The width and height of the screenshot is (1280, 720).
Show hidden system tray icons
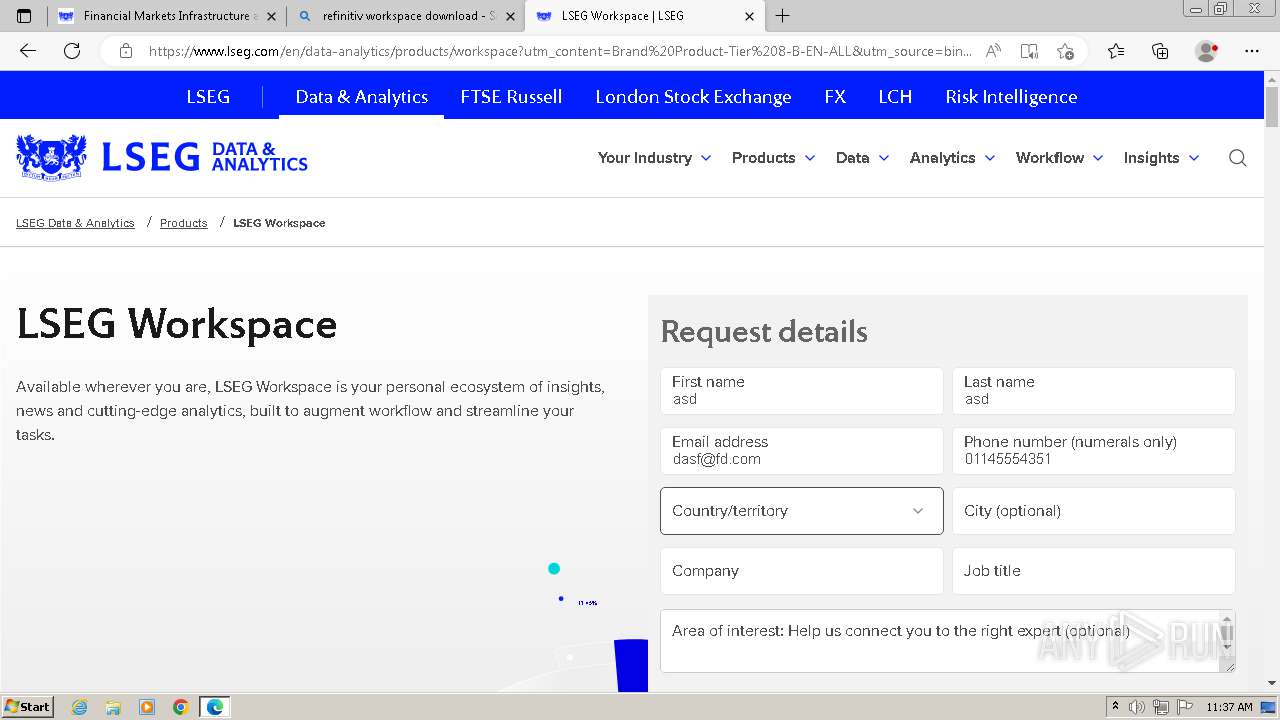[x=1115, y=707]
